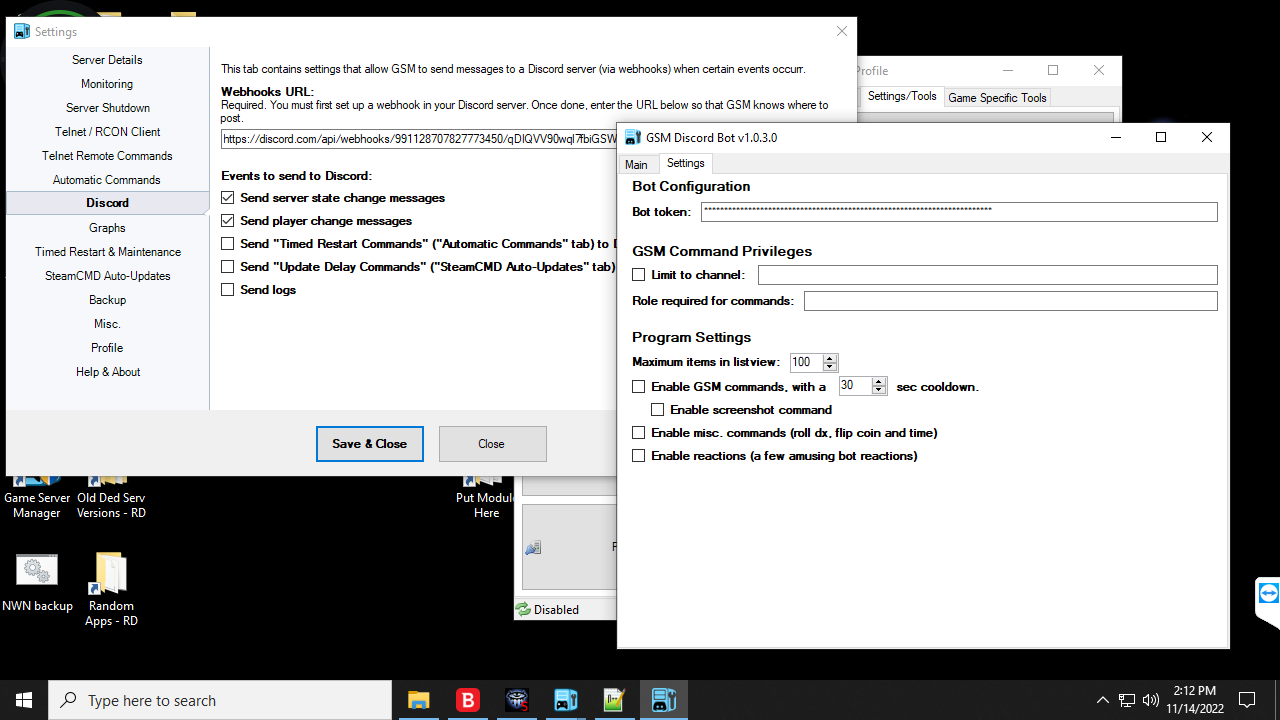The width and height of the screenshot is (1280, 720).
Task: Check Enable screenshot command
Action: 658,410
